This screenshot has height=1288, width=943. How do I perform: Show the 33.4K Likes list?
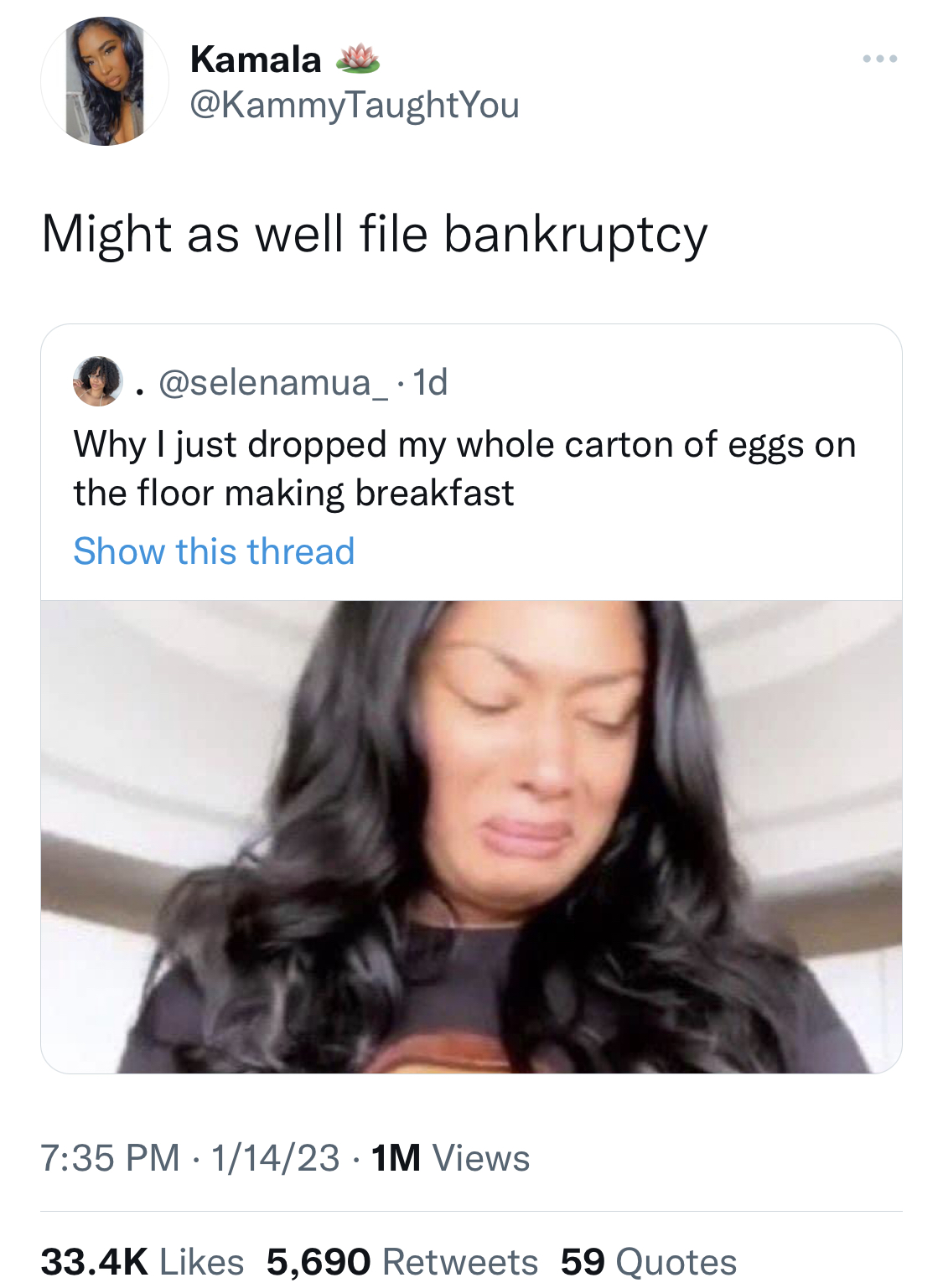click(142, 1261)
